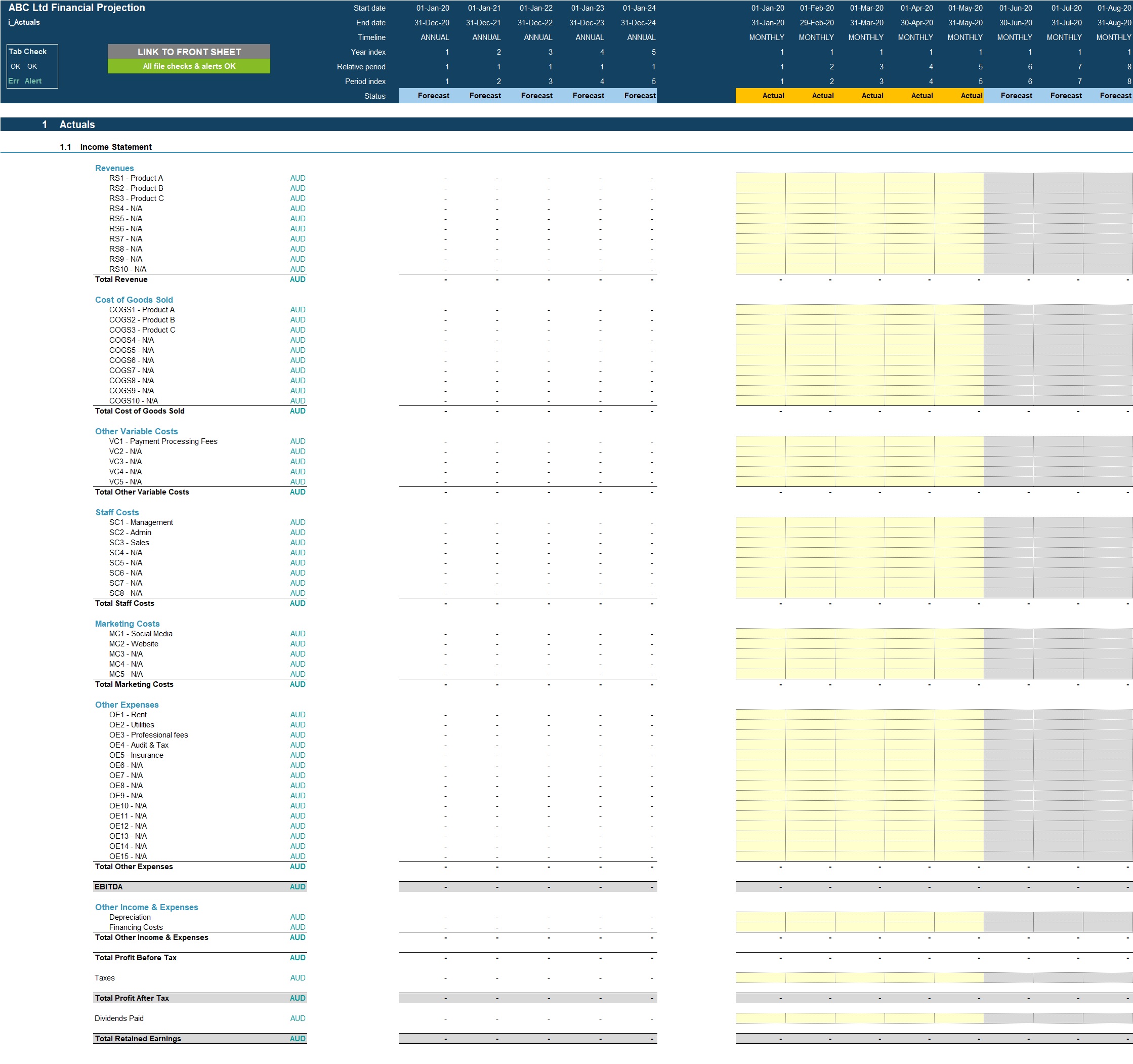Select the SC2 - Admin row label
Image resolution: width=1133 pixels, height=1064 pixels.
pos(130,533)
